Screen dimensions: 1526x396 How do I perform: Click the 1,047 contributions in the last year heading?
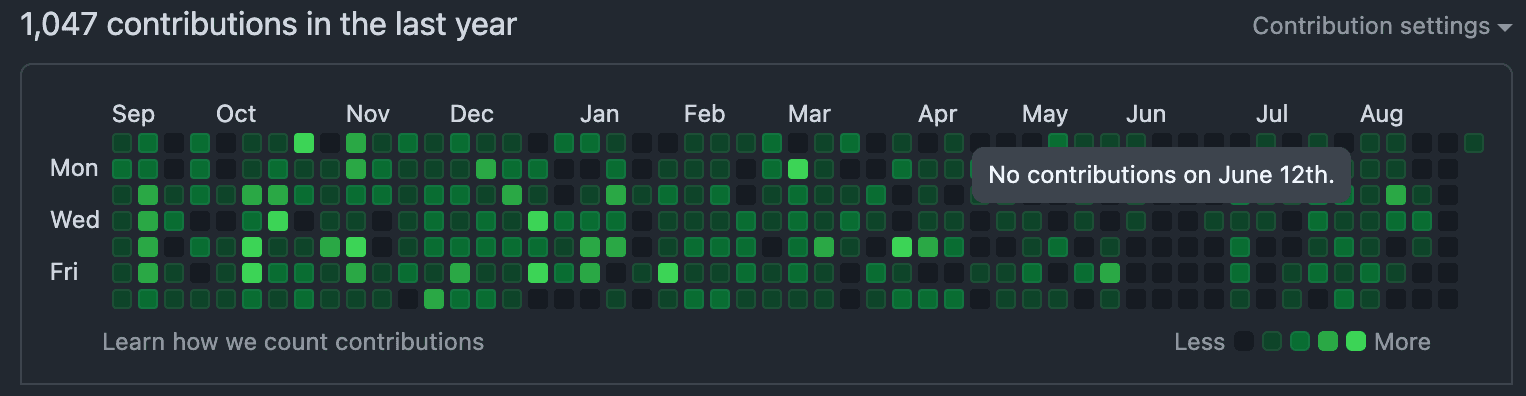[x=269, y=25]
